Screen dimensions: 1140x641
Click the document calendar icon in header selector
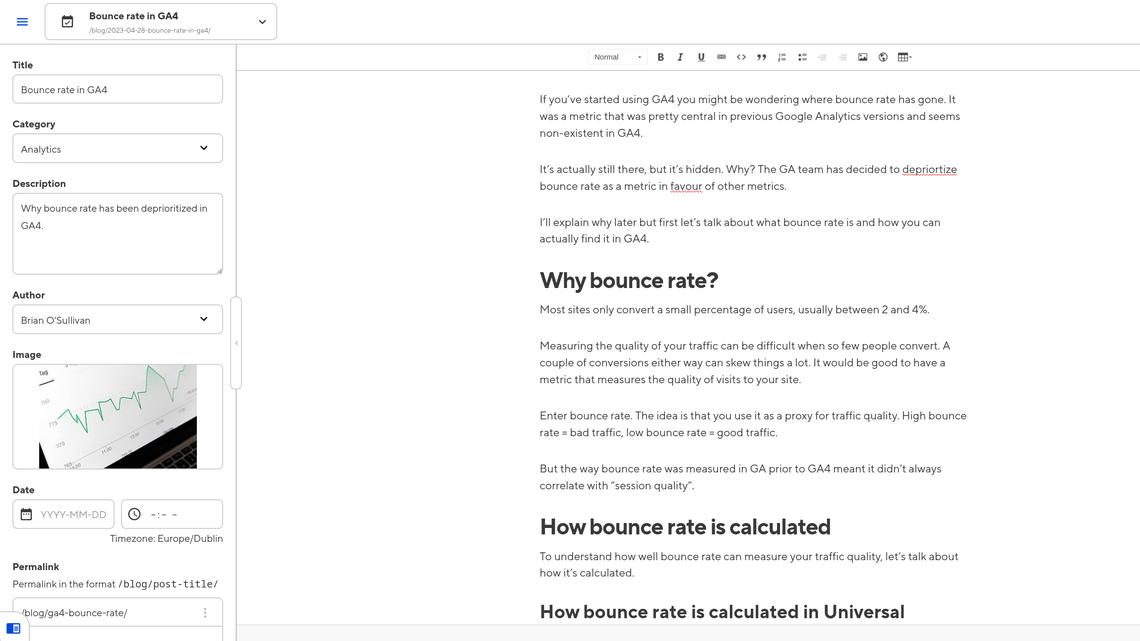tap(67, 22)
